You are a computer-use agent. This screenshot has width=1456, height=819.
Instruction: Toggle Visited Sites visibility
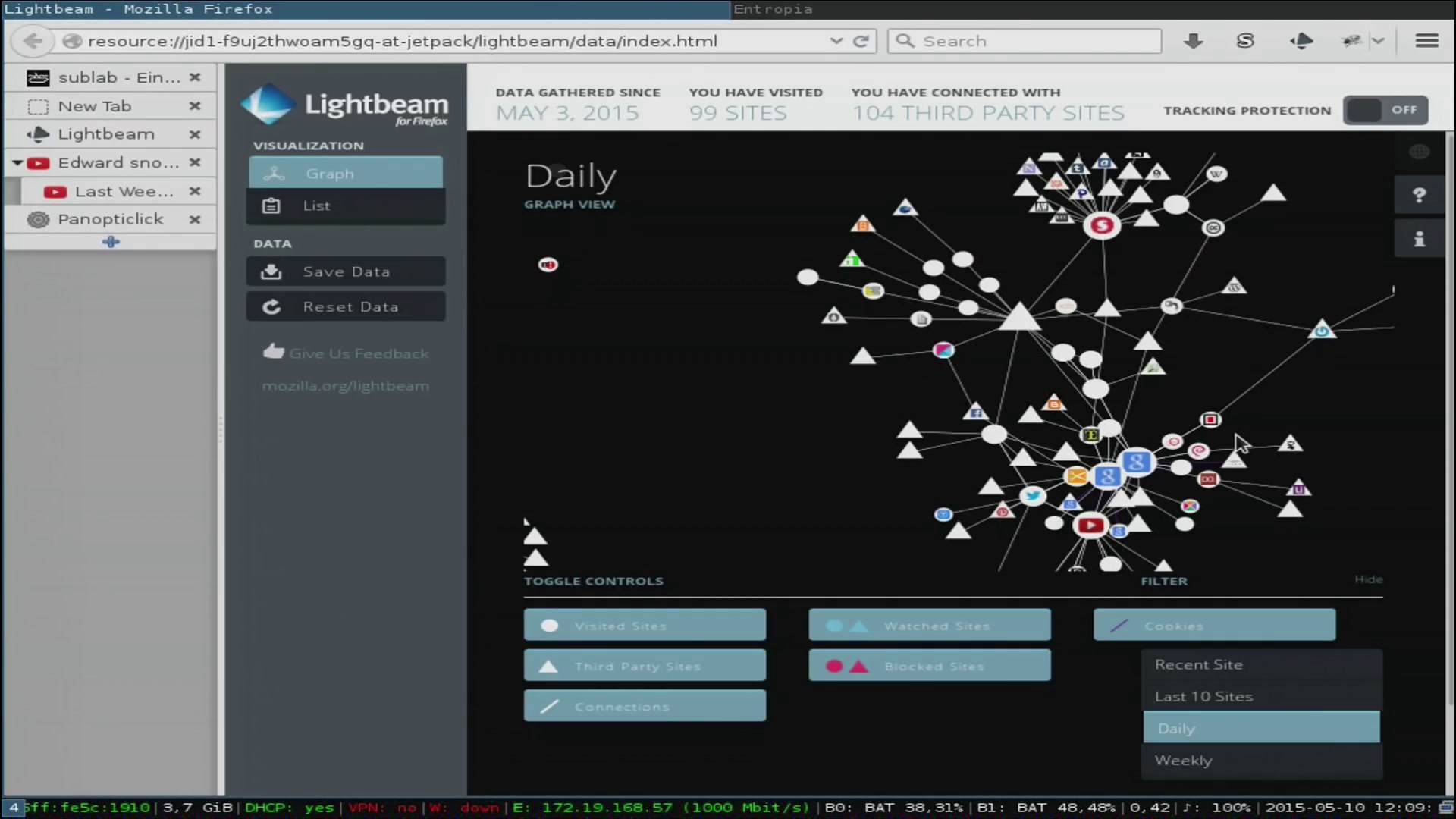click(645, 625)
